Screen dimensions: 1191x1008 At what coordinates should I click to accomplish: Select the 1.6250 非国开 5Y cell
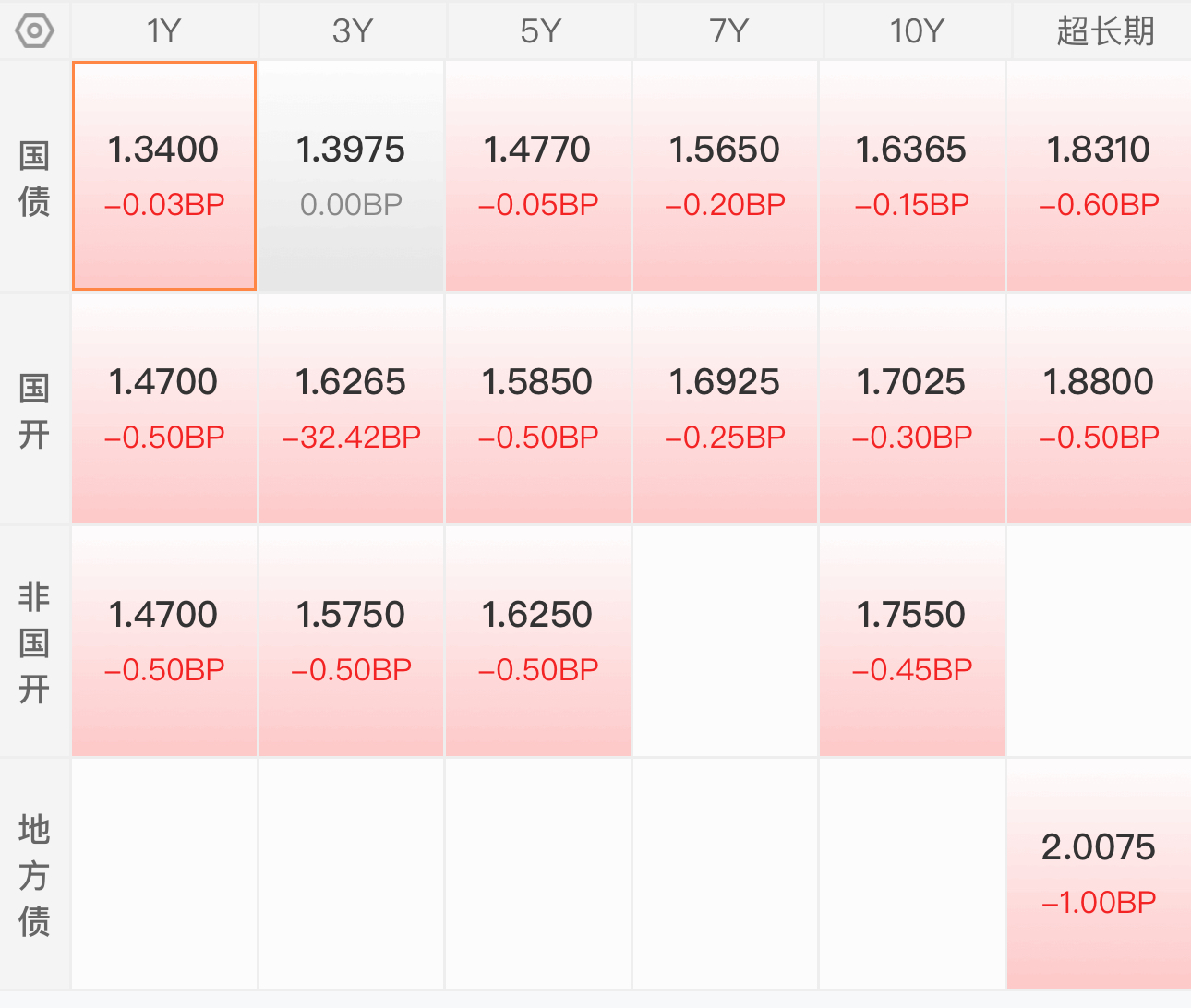pyautogui.click(x=537, y=642)
